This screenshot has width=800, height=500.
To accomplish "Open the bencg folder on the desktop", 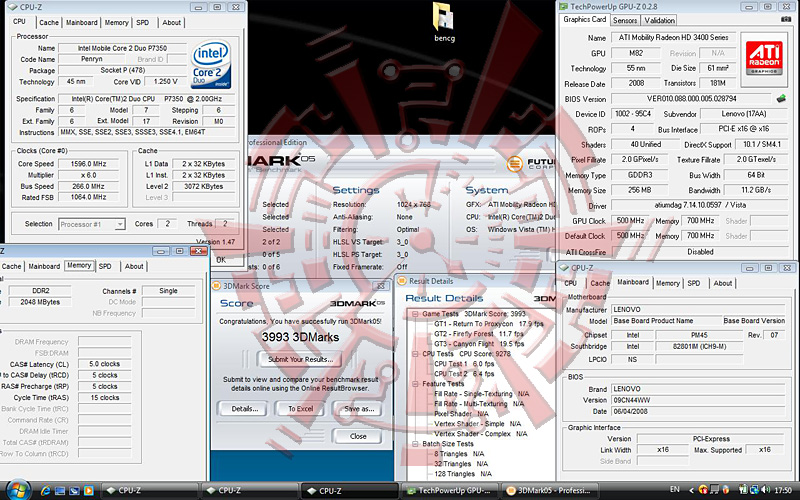I will point(444,22).
